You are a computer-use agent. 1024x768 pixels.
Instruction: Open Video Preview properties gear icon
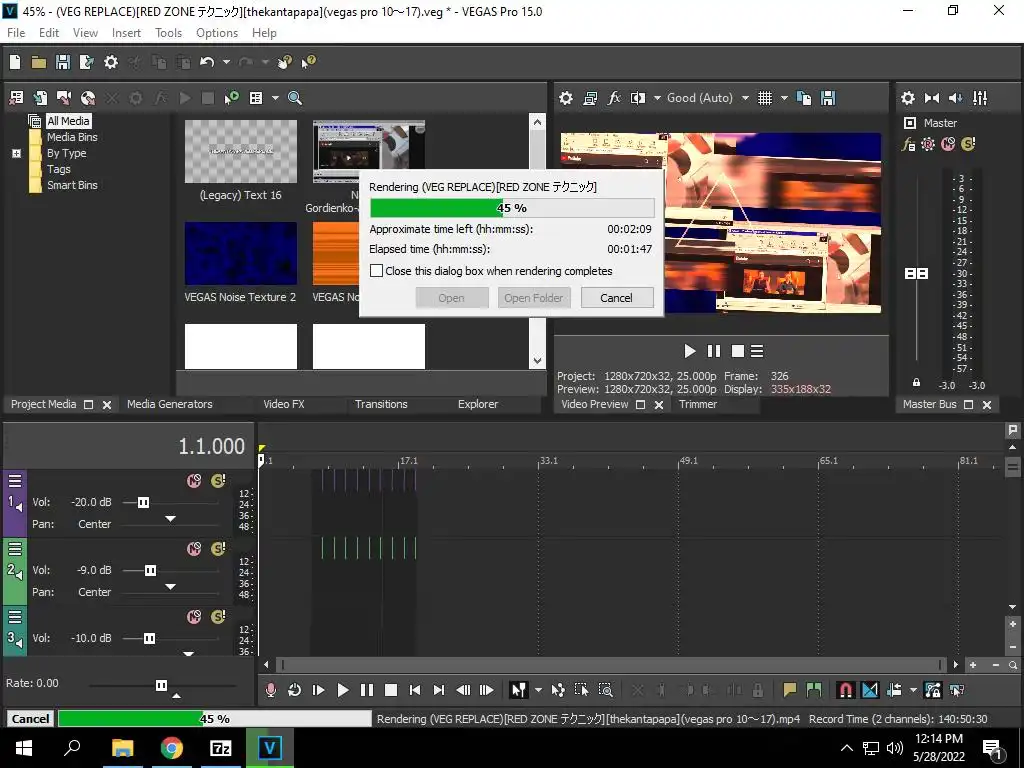coord(566,98)
